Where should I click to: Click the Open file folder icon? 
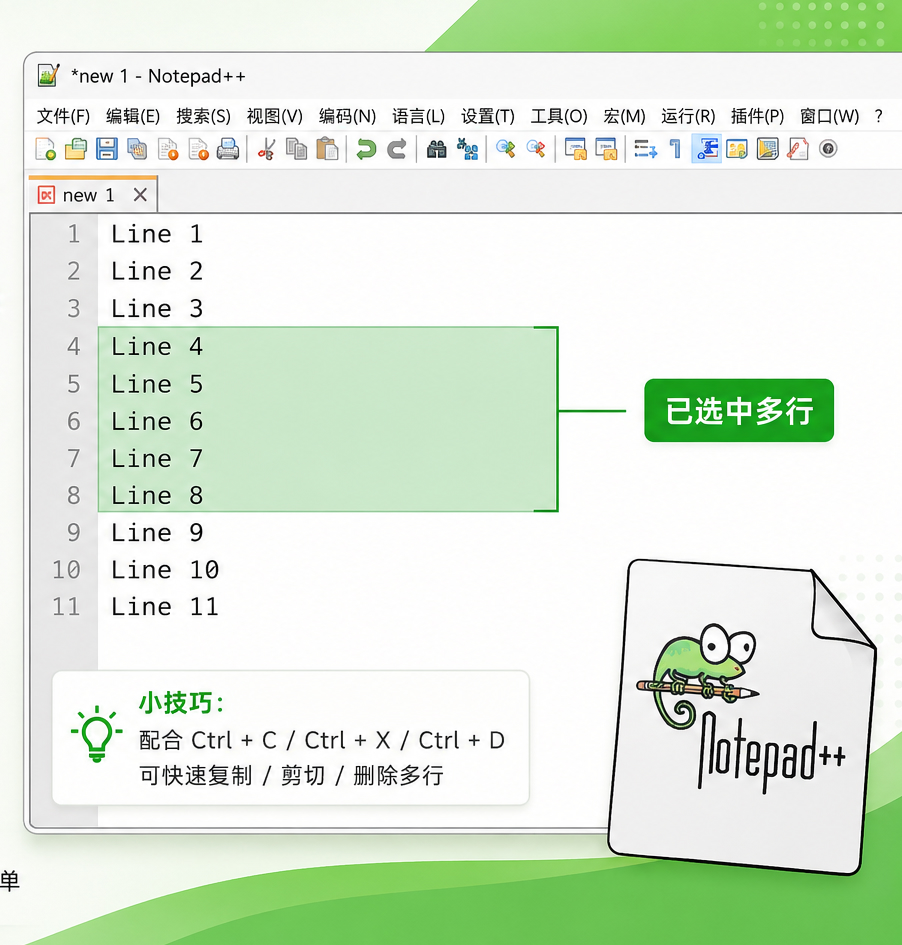pos(76,149)
